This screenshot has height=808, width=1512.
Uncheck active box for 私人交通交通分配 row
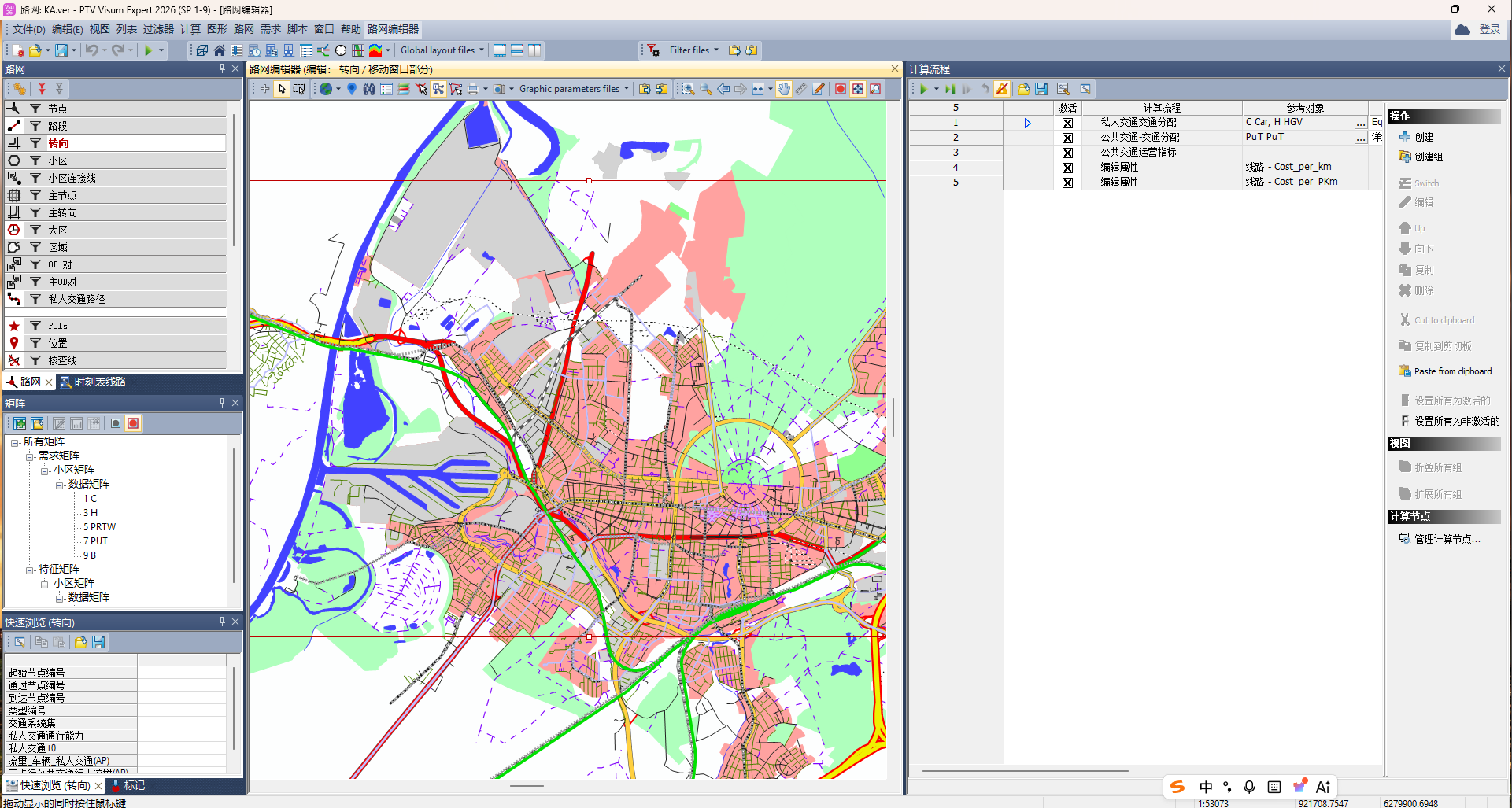point(1067,123)
